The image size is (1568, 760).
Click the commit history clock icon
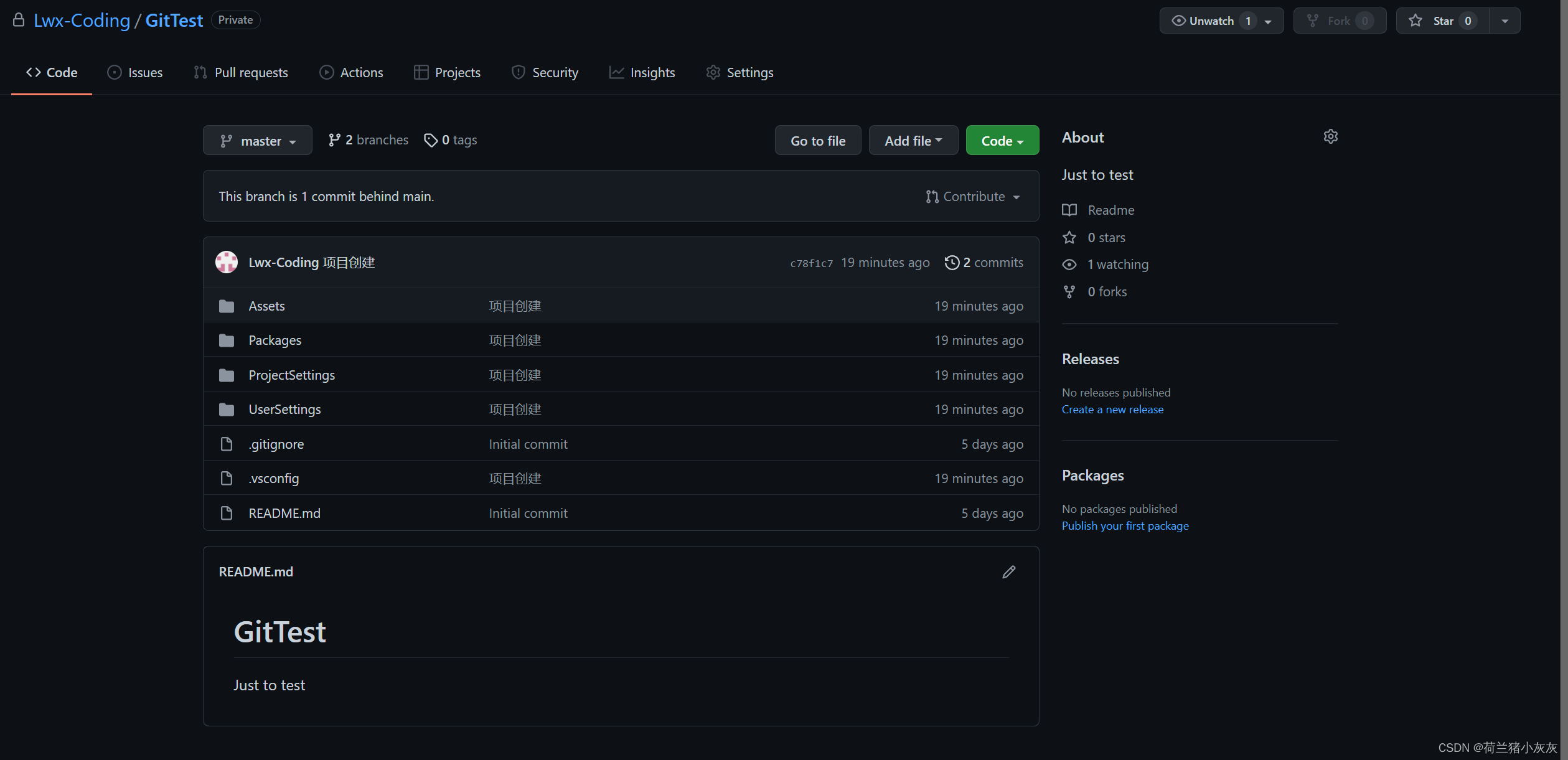(x=951, y=262)
